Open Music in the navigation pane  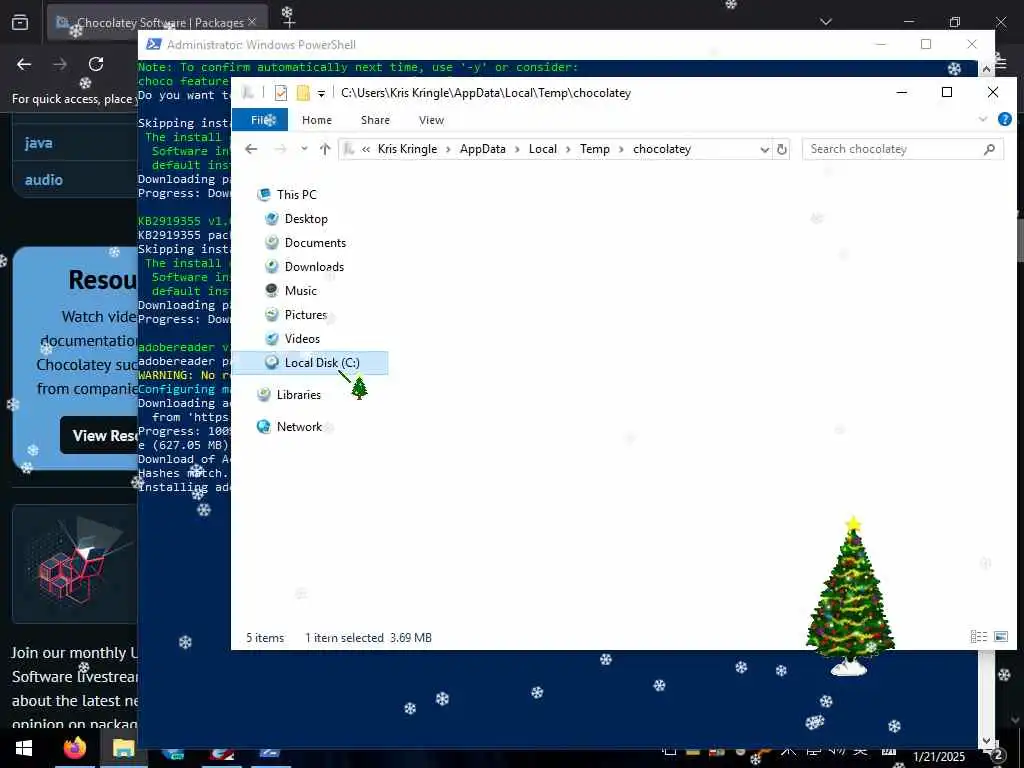(300, 291)
